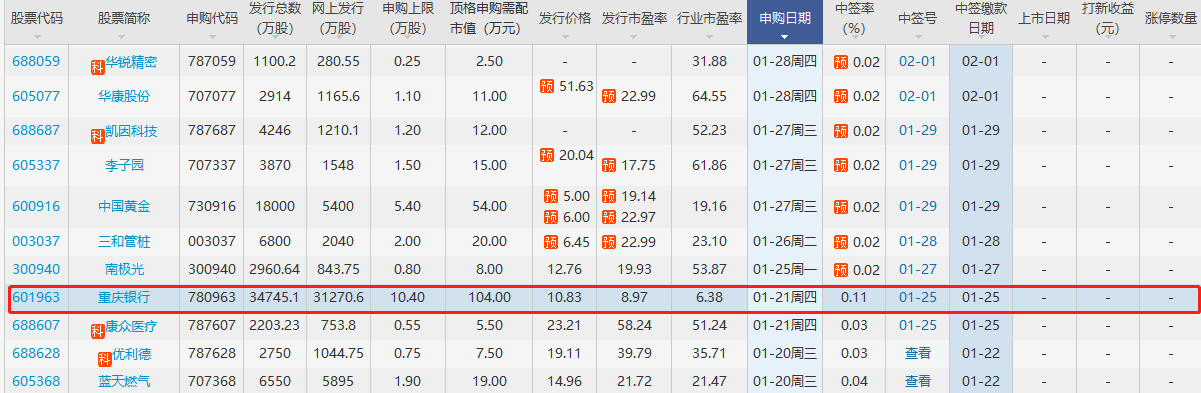Image resolution: width=1201 pixels, height=393 pixels.
Task: Click the 预 badge beside 19.14 ratio
Action: point(609,197)
